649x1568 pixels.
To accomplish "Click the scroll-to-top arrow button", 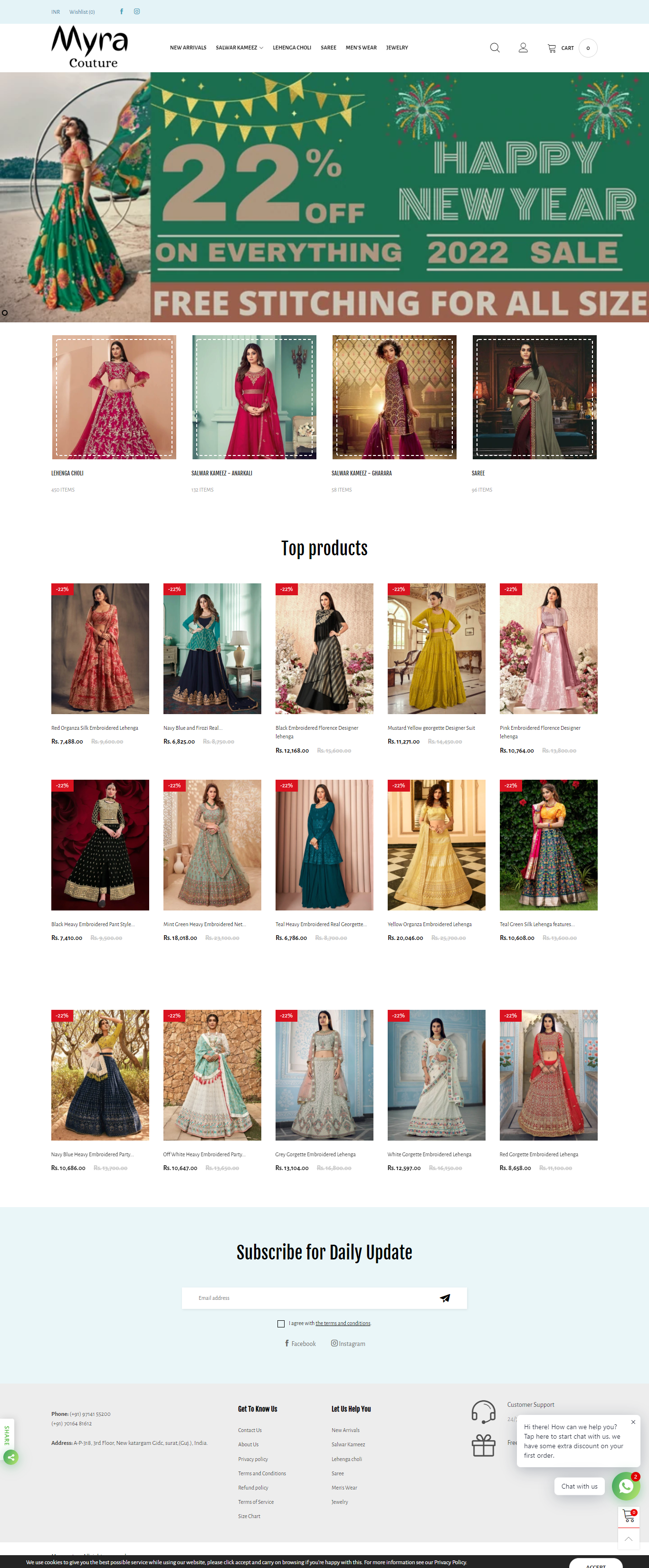I will click(x=628, y=1539).
